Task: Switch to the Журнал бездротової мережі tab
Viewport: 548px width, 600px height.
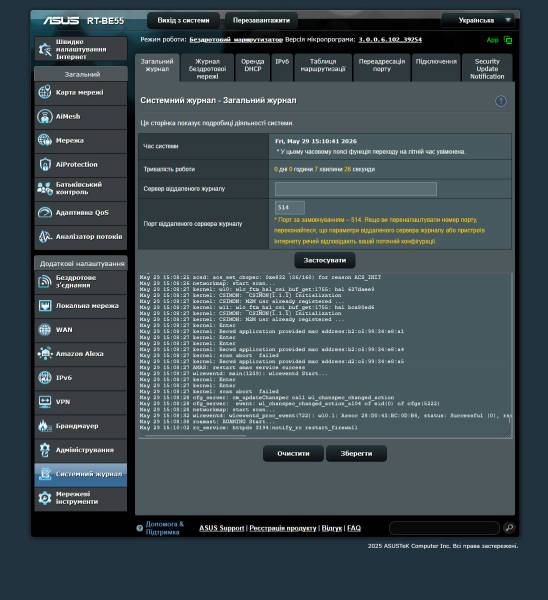Action: point(207,68)
